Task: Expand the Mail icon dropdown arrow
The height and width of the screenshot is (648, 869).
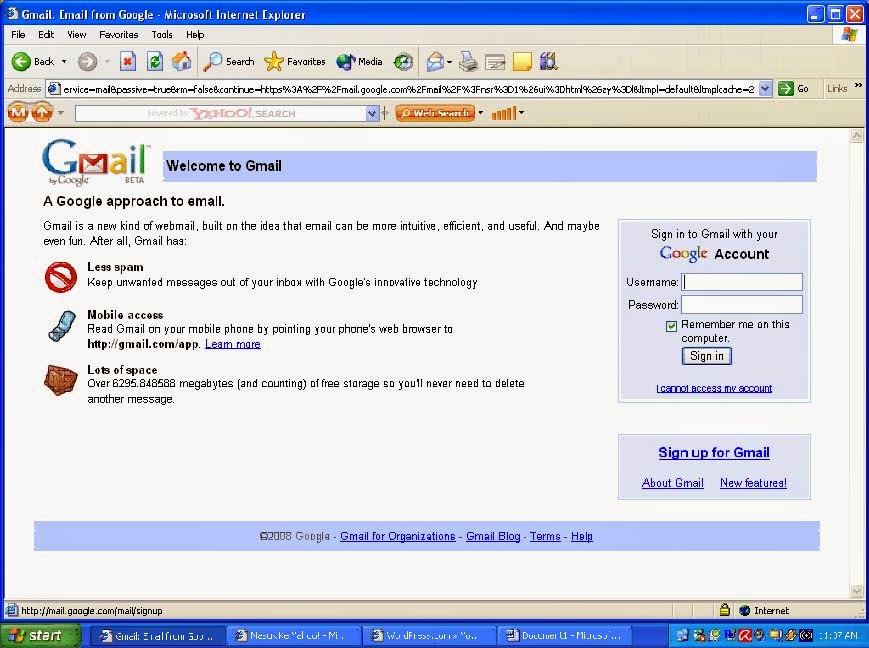Action: [449, 62]
